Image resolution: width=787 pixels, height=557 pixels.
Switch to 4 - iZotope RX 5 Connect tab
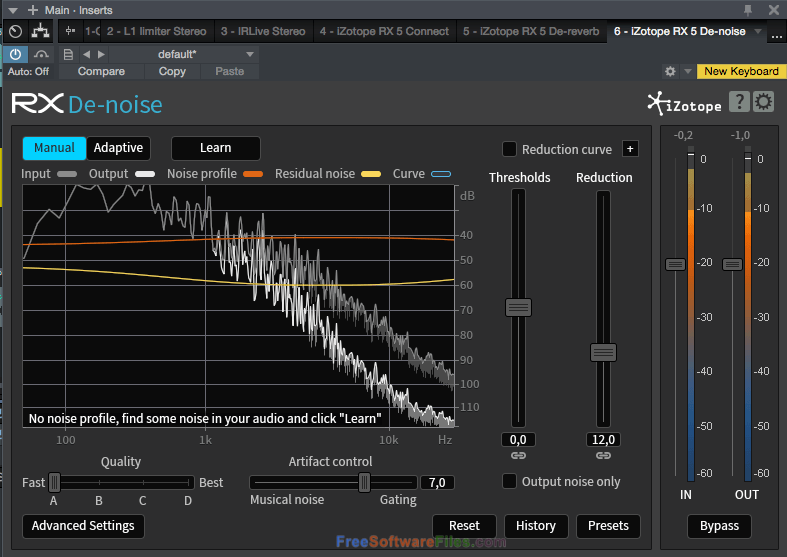pyautogui.click(x=384, y=31)
